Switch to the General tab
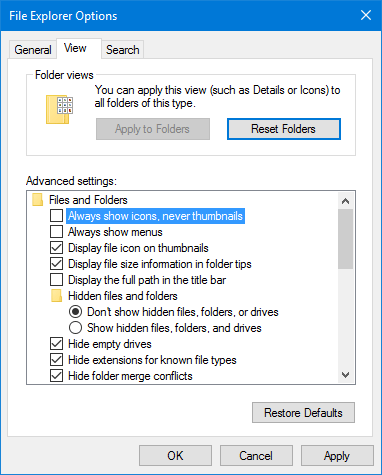Image resolution: width=382 pixels, height=475 pixels. coord(33,50)
